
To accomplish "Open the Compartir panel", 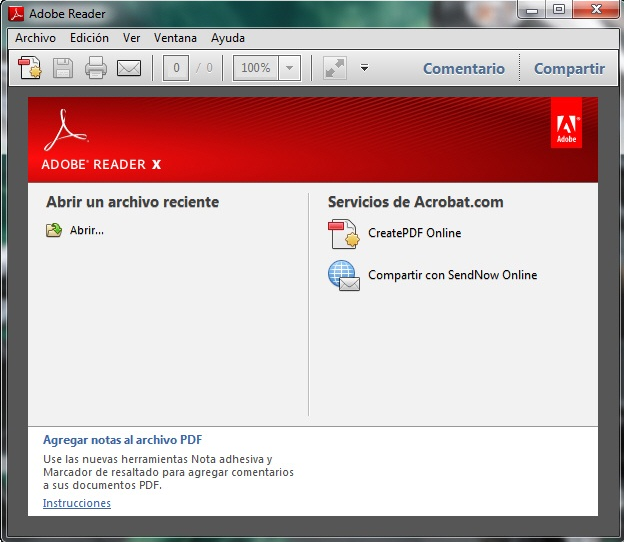I will pos(569,68).
